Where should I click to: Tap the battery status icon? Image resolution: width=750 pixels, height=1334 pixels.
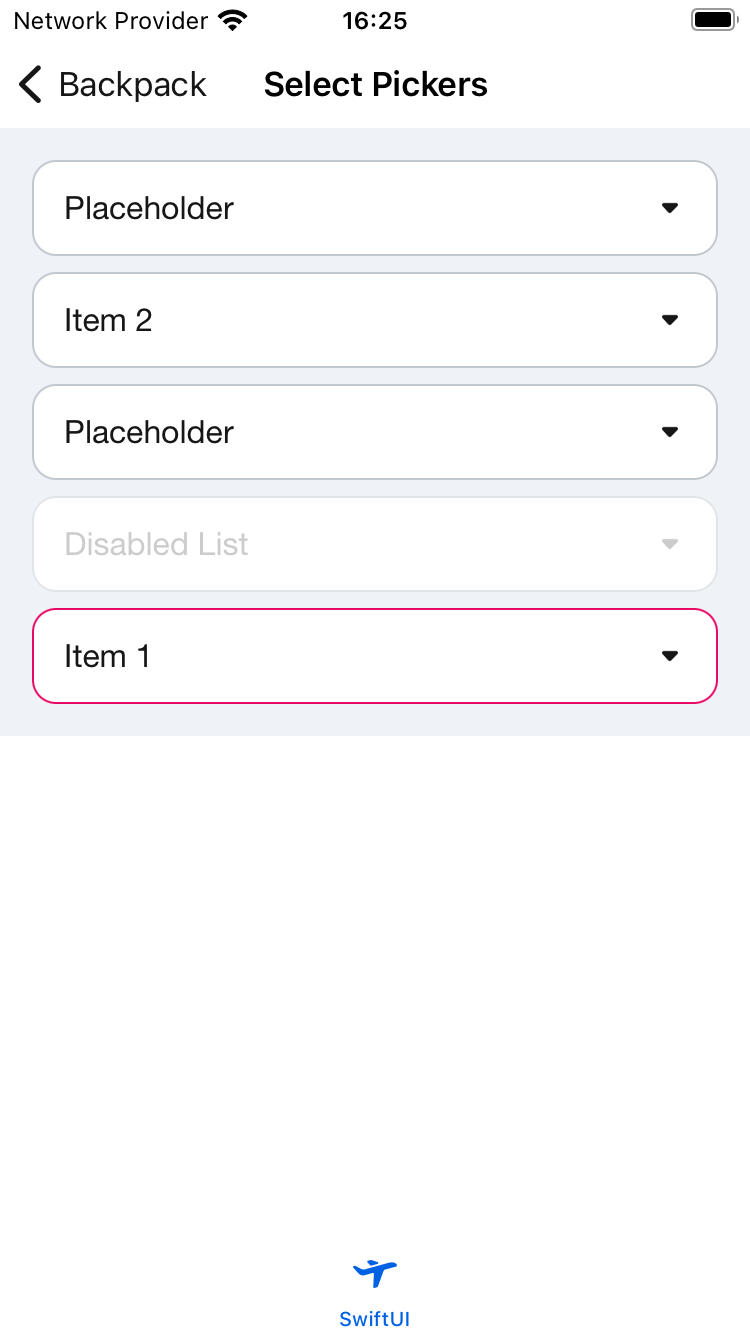(x=713, y=20)
